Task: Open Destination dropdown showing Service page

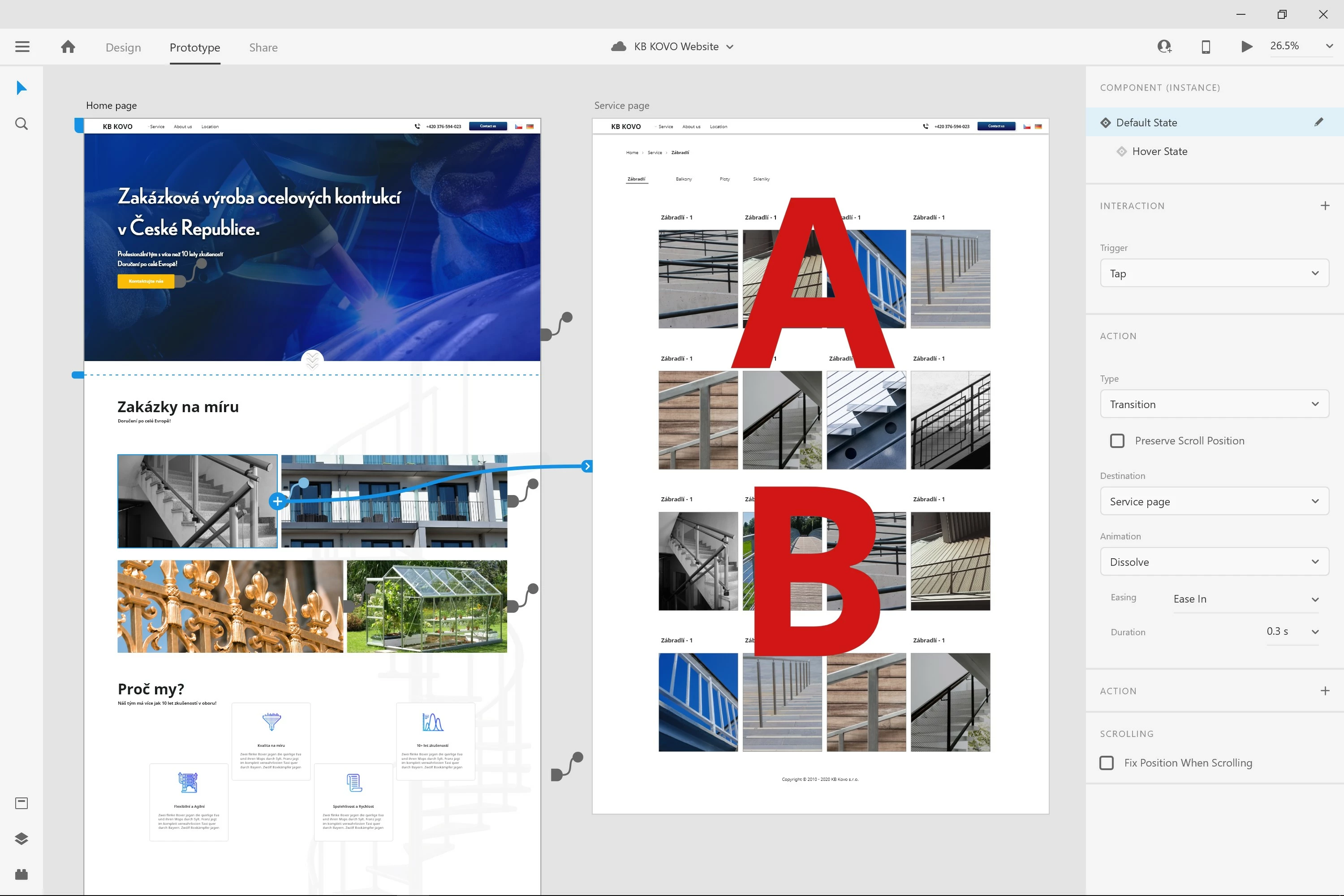Action: (1214, 501)
